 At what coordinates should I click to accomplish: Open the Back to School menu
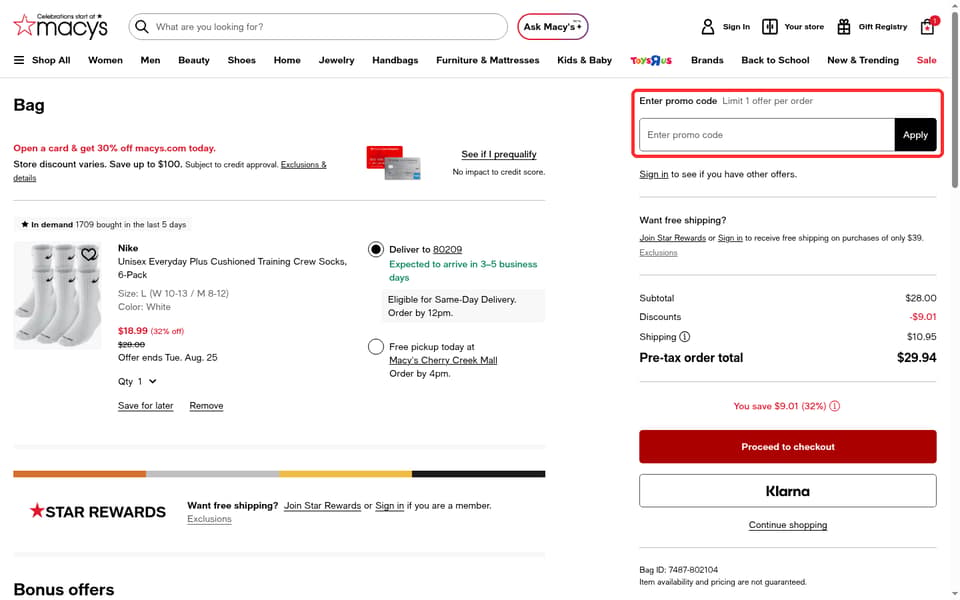775,60
